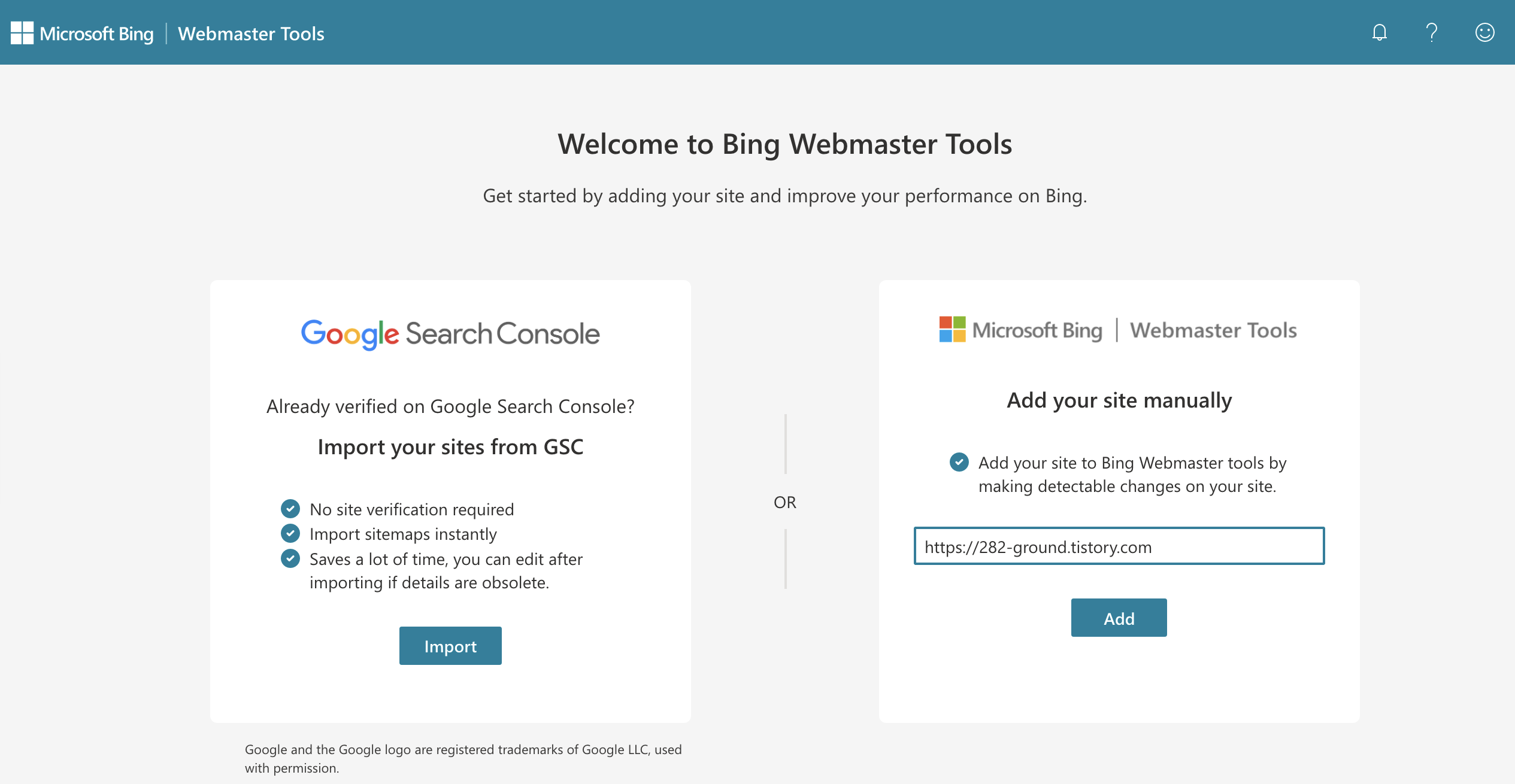Screen dimensions: 1515x784
Task: Click the smiley feedback icon
Action: tap(1484, 32)
